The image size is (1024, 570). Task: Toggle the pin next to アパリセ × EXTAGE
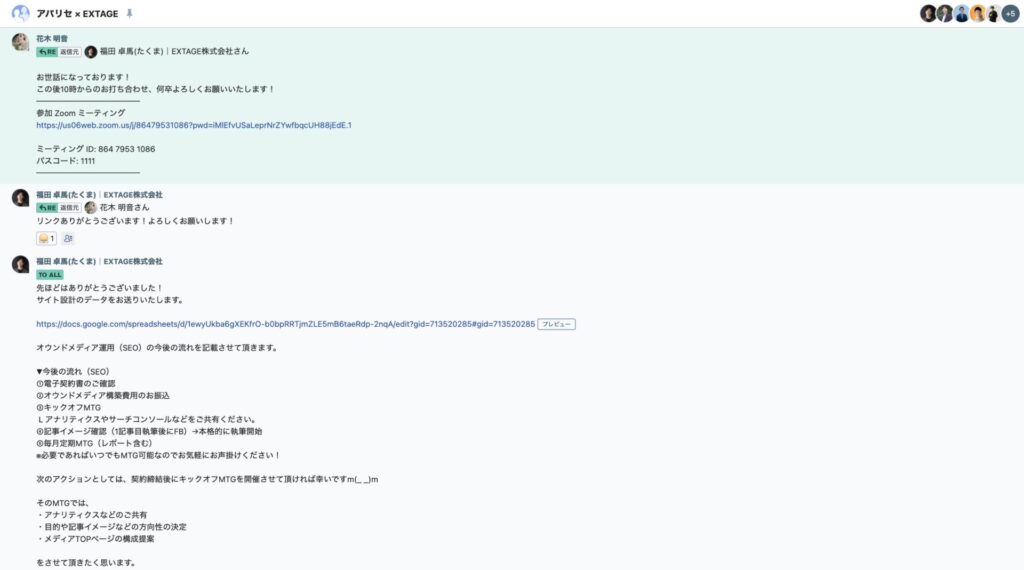129,14
